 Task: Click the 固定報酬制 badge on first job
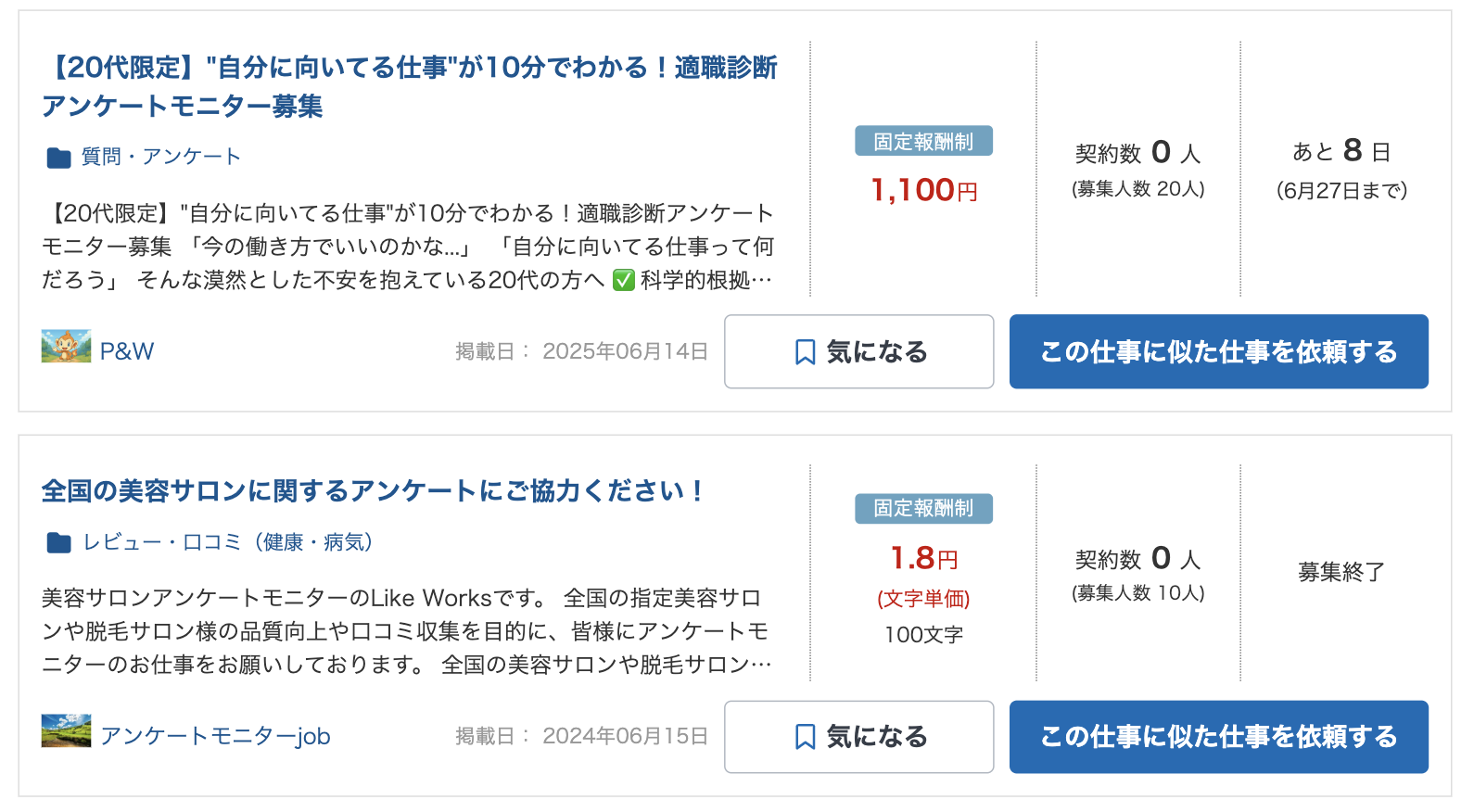[923, 141]
